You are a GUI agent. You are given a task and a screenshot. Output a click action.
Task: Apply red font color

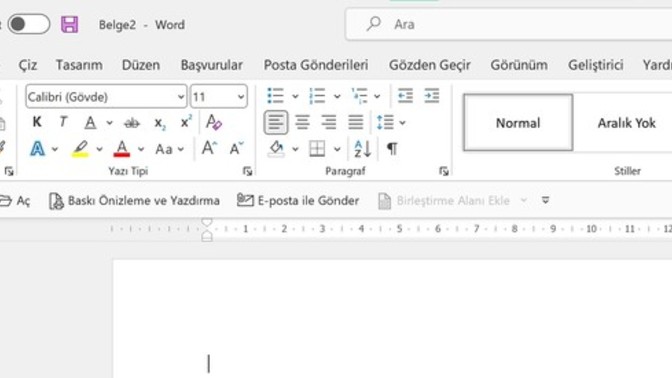[122, 149]
